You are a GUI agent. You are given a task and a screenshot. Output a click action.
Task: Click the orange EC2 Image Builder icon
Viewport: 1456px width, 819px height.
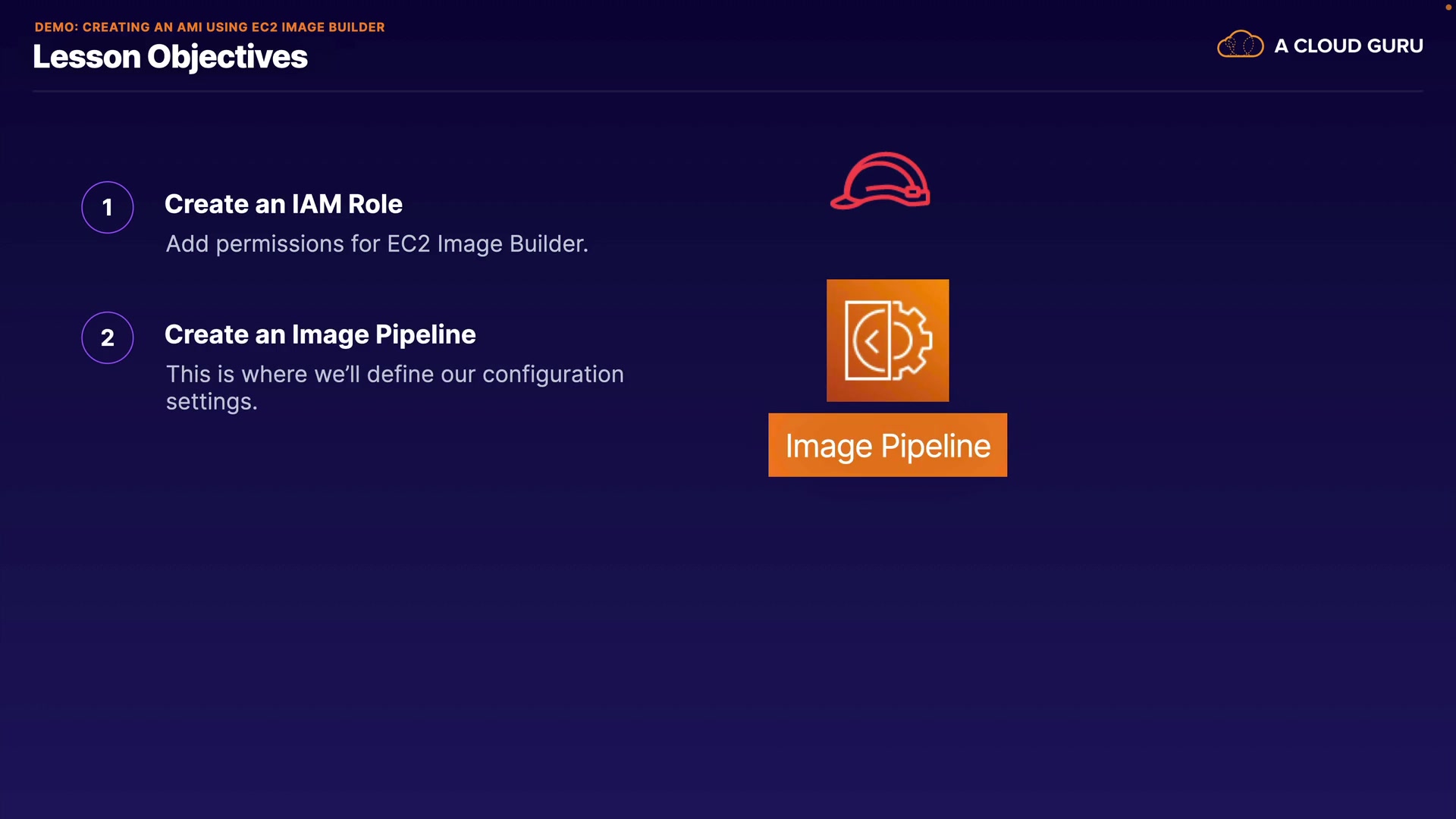(x=887, y=340)
